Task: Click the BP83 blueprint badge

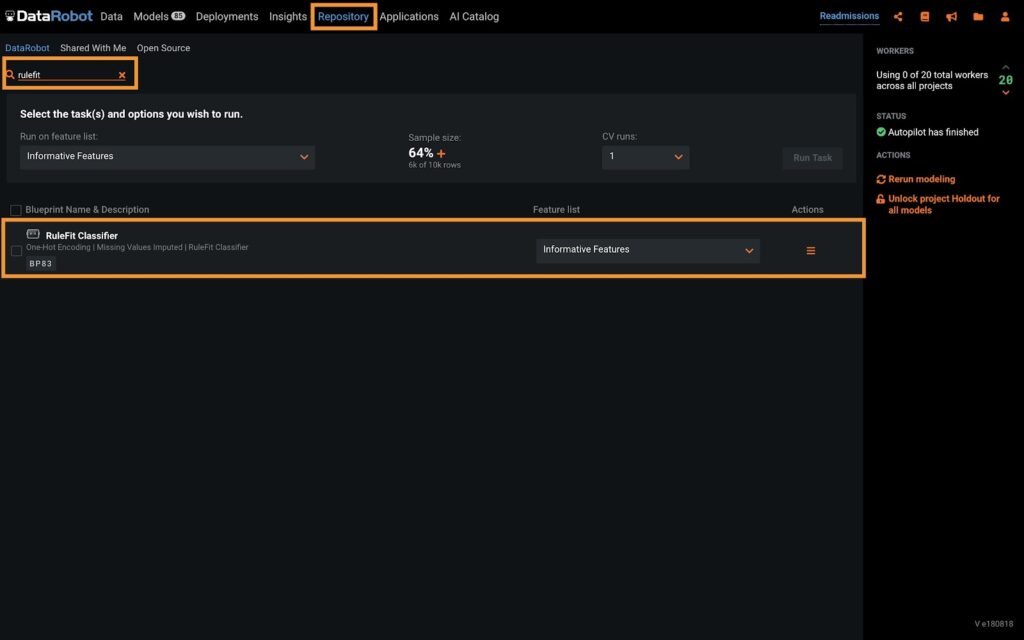Action: 40,264
